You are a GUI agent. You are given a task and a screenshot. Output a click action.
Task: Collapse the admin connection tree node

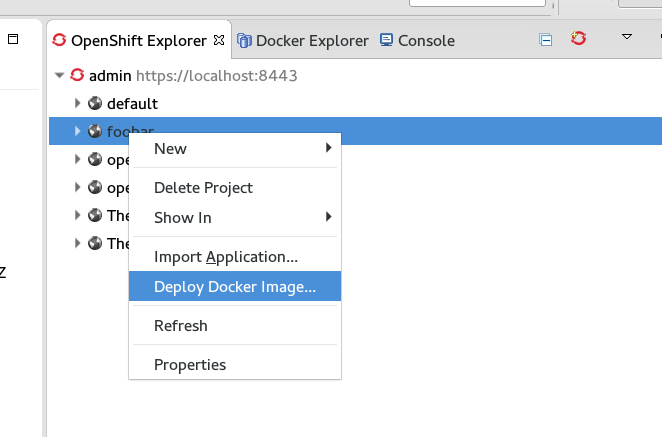pos(60,76)
